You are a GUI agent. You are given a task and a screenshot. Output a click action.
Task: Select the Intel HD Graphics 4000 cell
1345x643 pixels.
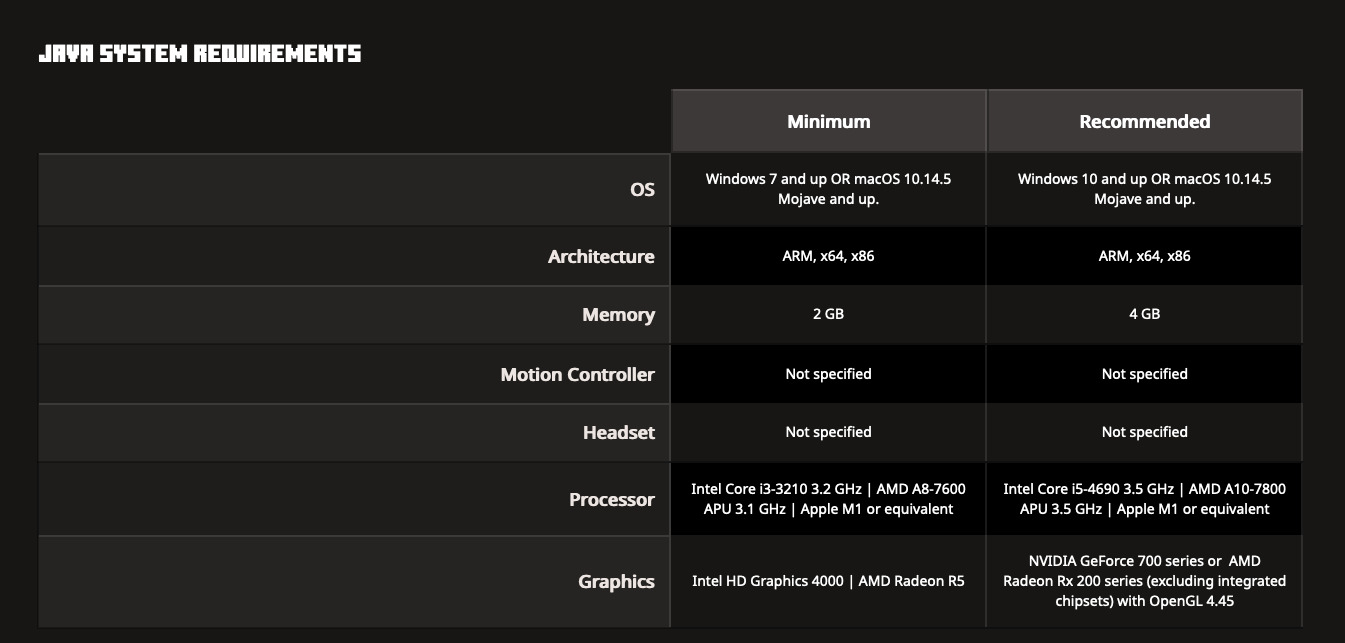point(828,581)
